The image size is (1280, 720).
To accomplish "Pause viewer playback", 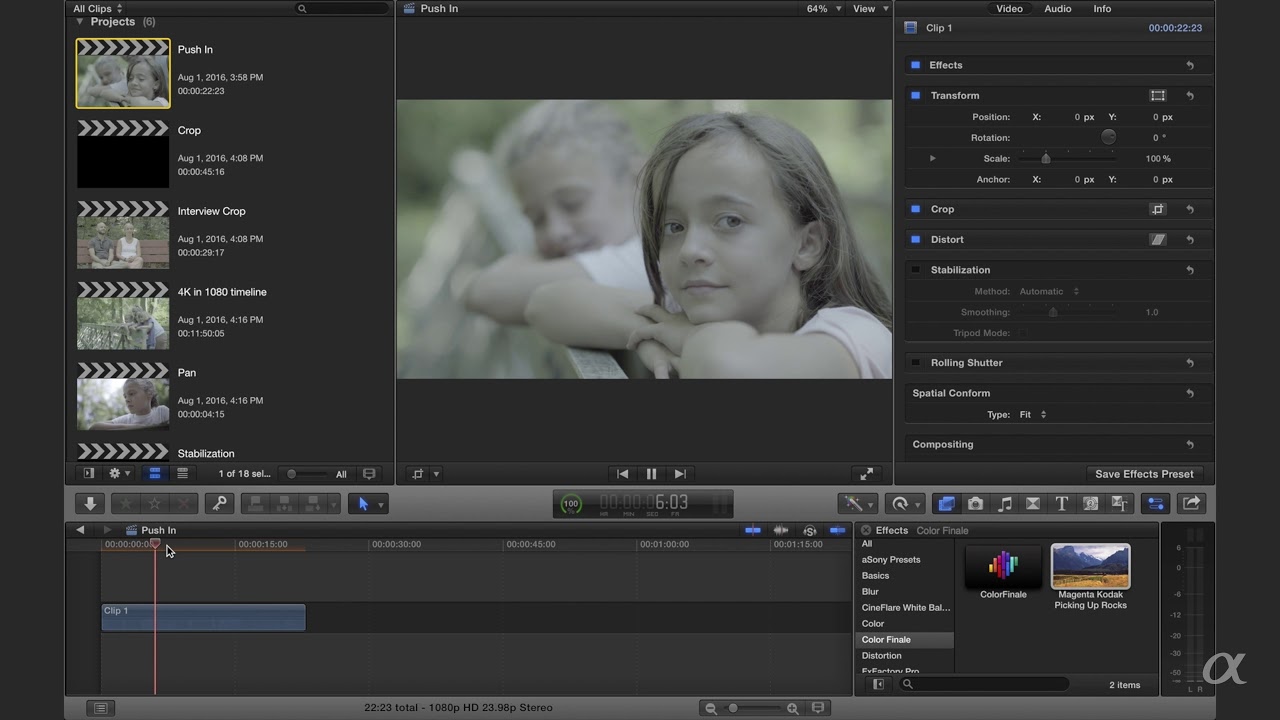I will point(651,474).
